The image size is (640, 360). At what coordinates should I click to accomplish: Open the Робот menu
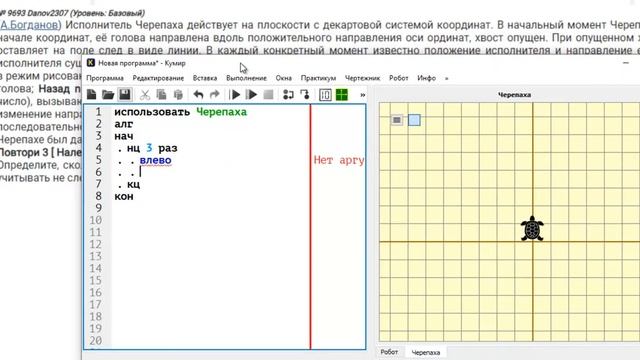pos(399,78)
